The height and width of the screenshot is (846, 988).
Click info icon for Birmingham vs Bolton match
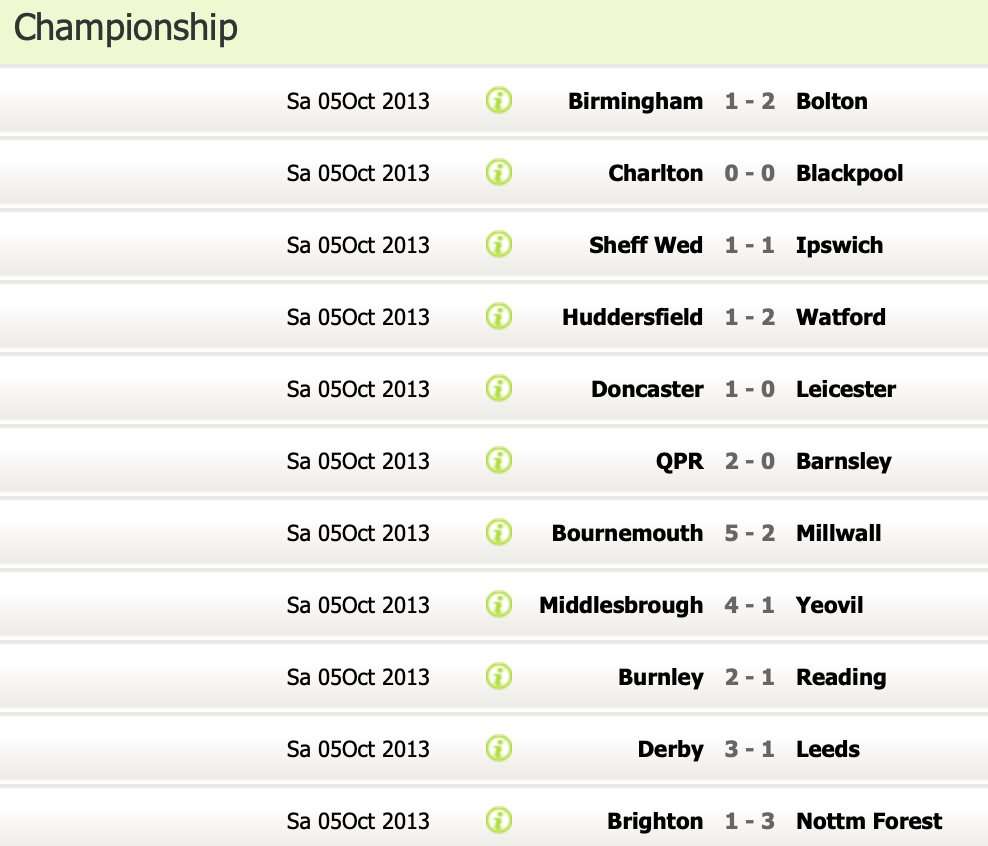coord(498,101)
